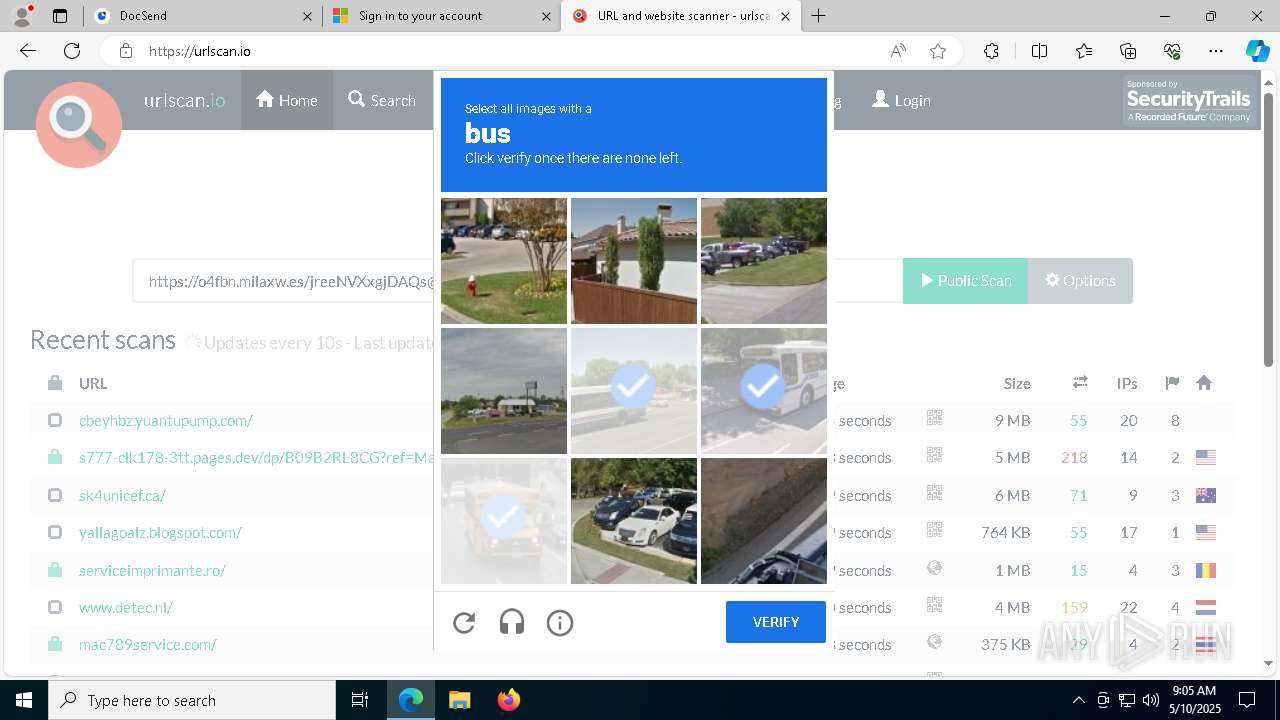Deselect the checked yellow school bus image
1280x720 pixels.
(x=504, y=521)
